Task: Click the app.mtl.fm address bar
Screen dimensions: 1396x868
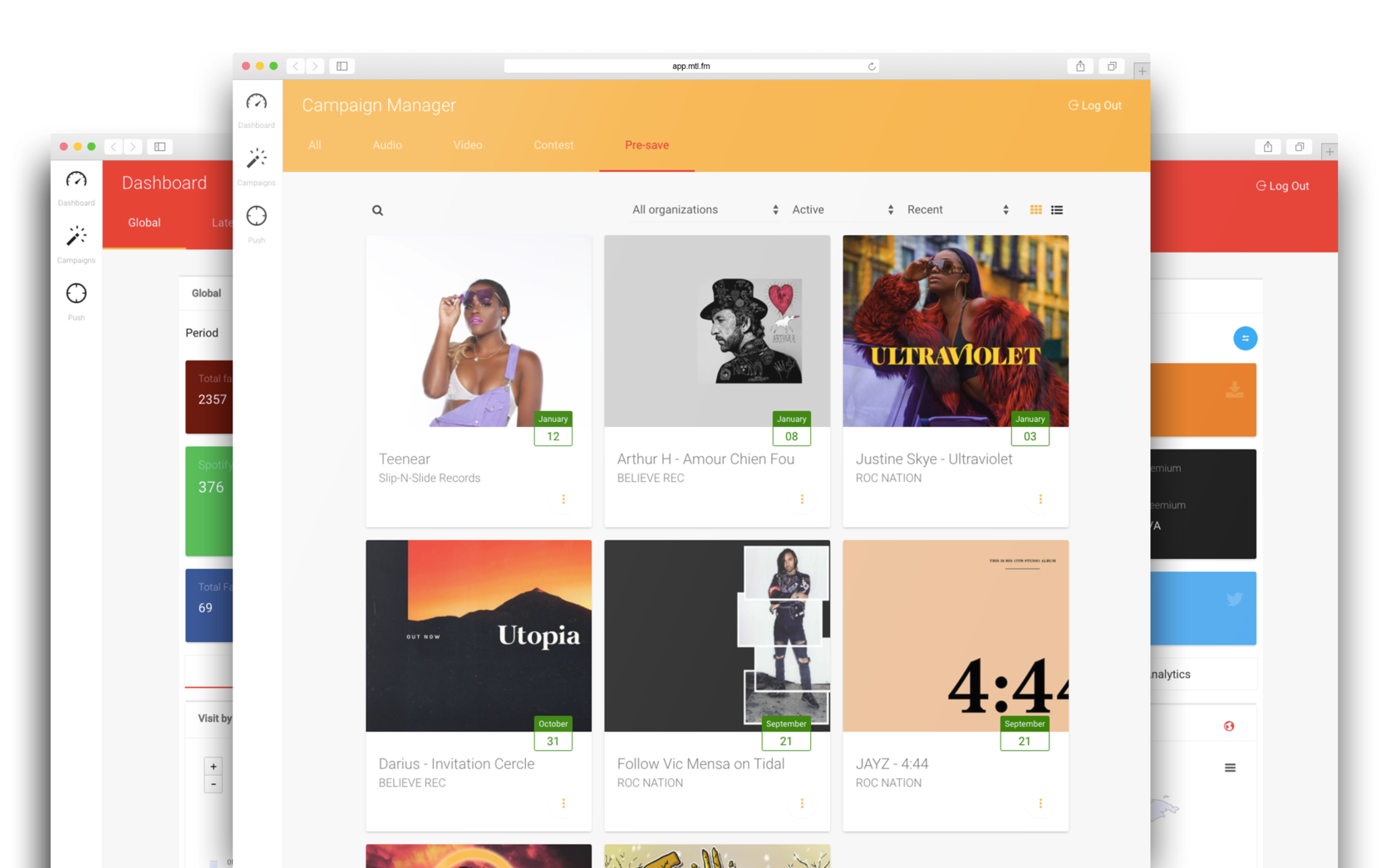Action: tap(691, 66)
